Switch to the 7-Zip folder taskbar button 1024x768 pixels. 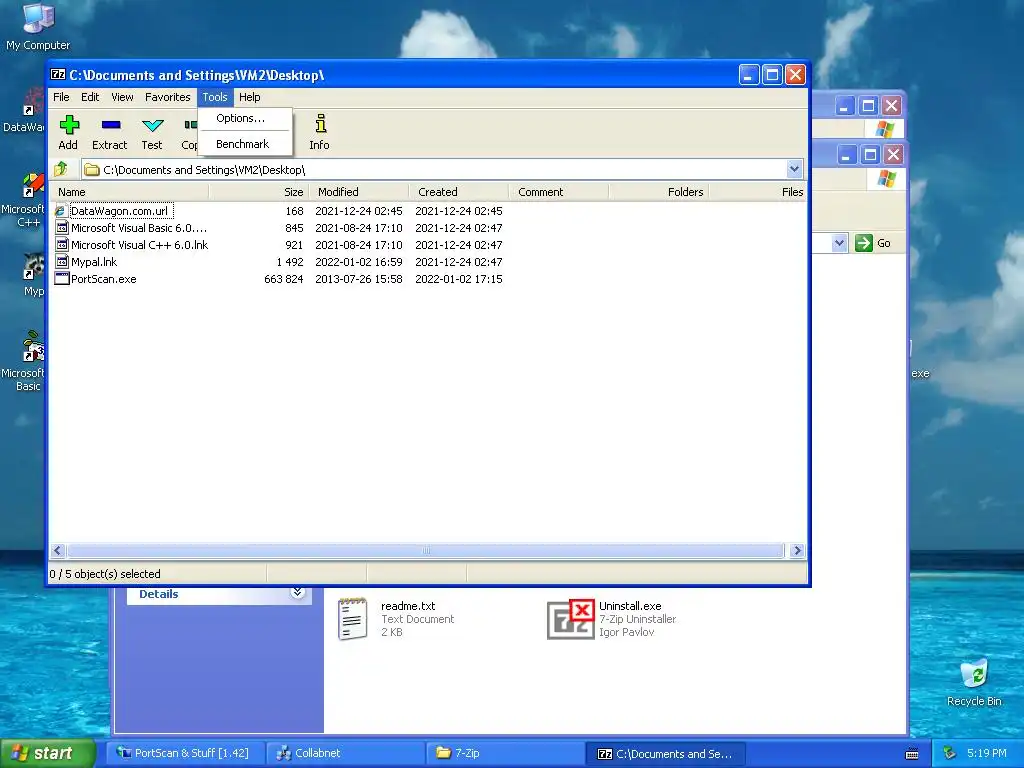click(504, 753)
